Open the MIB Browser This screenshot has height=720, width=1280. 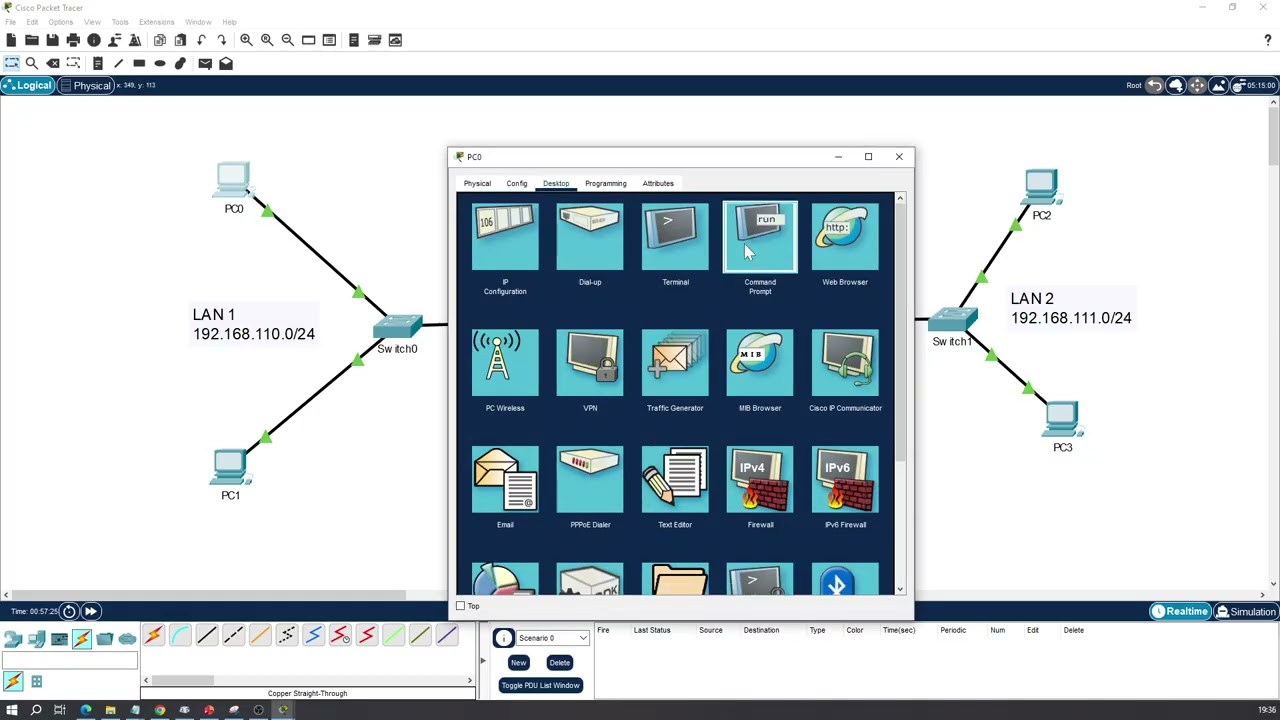760,363
